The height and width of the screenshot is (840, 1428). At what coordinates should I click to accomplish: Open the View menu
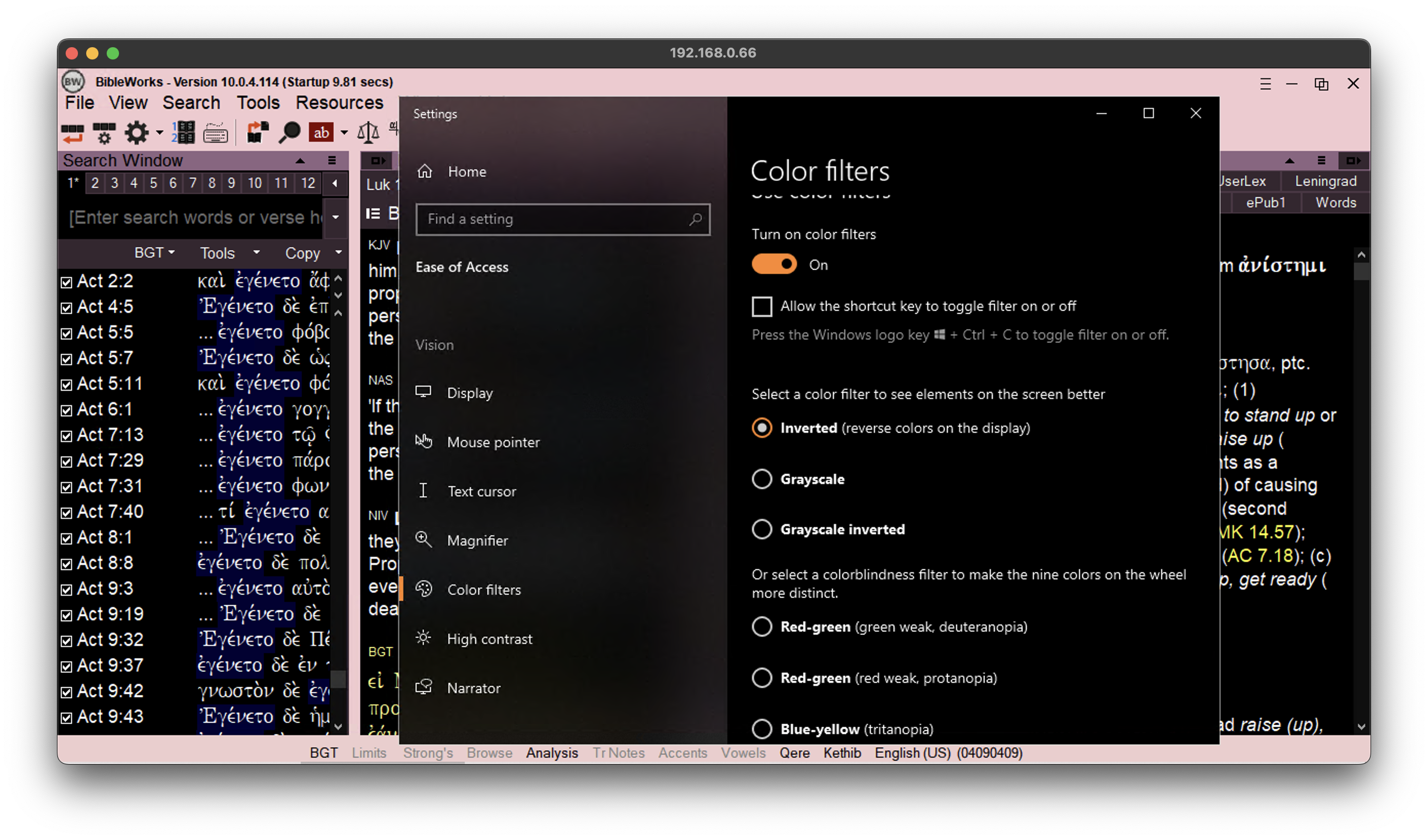point(128,103)
